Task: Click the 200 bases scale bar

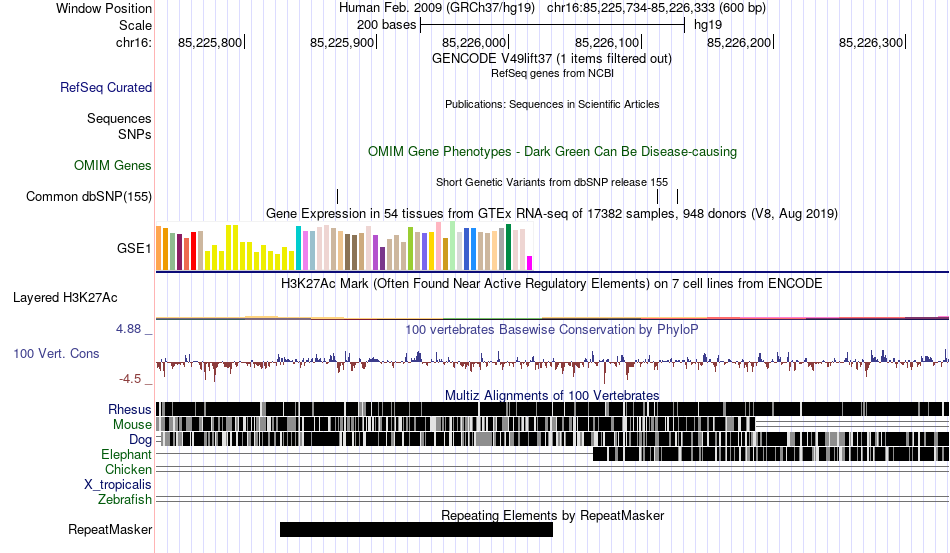Action: [553, 25]
